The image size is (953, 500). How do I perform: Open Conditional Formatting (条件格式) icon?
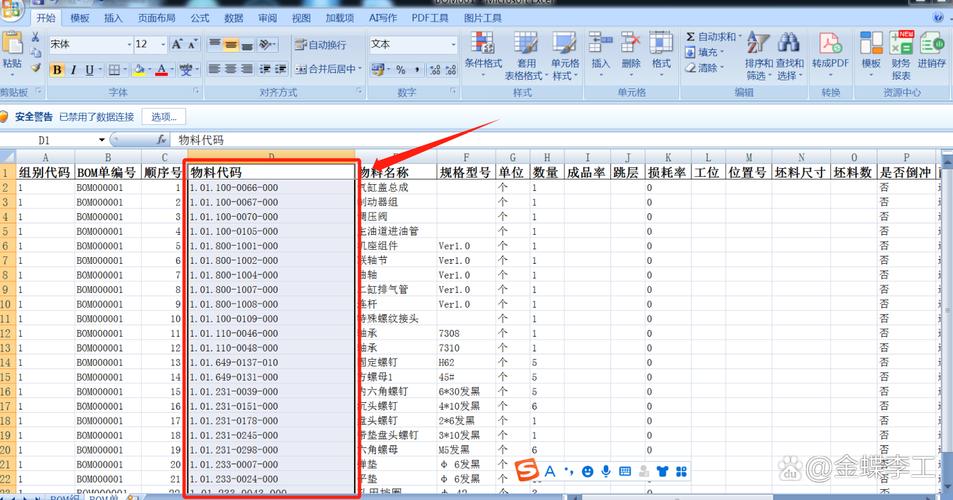483,44
